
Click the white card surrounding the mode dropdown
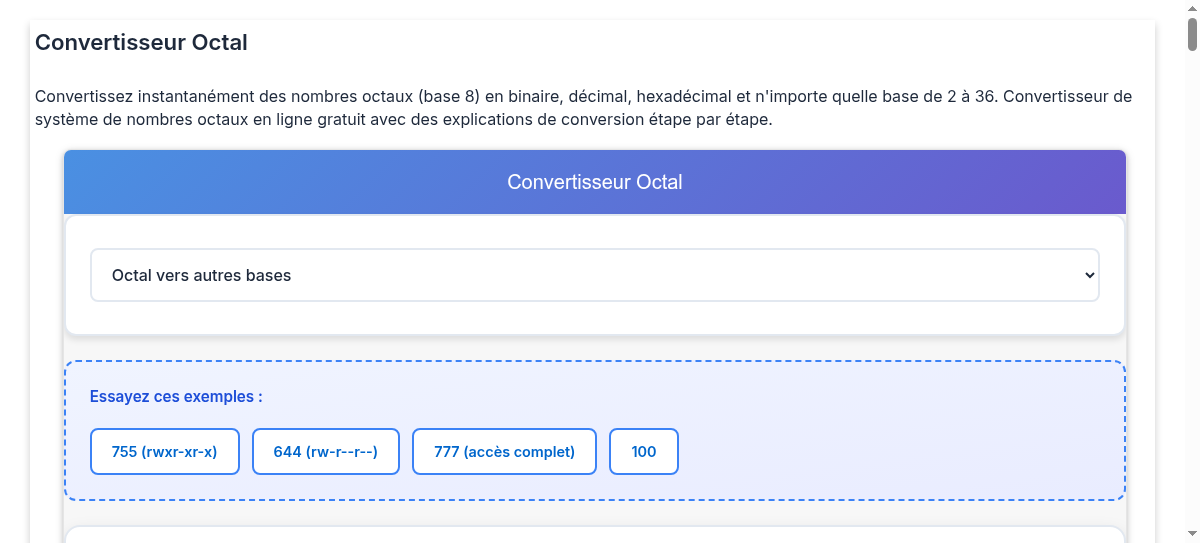594,320
